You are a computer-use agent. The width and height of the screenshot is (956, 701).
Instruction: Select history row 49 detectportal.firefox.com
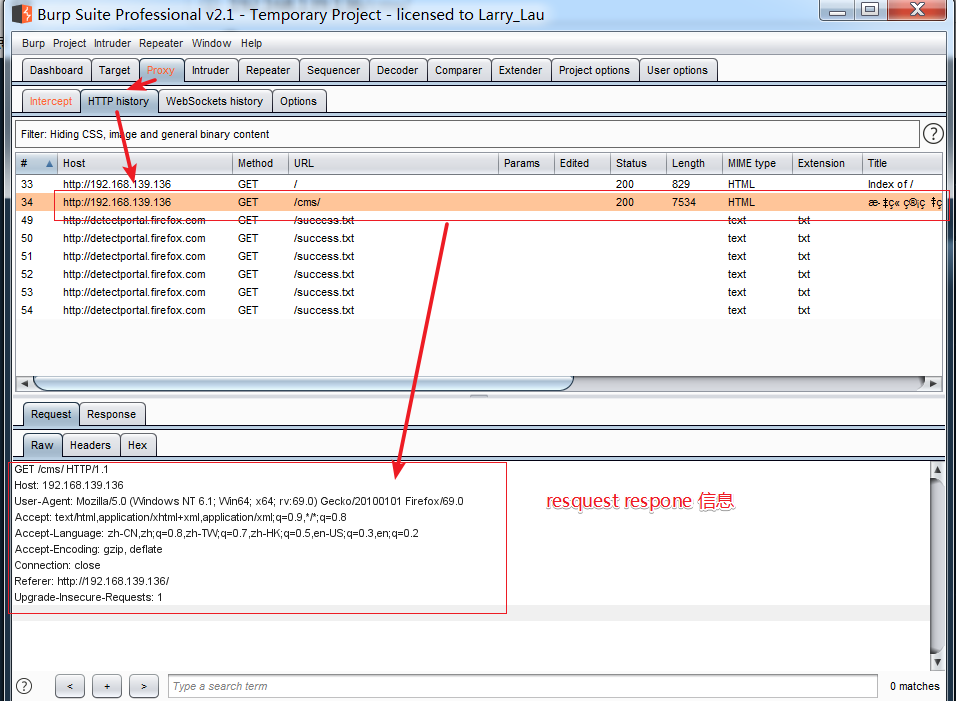click(x=479, y=220)
